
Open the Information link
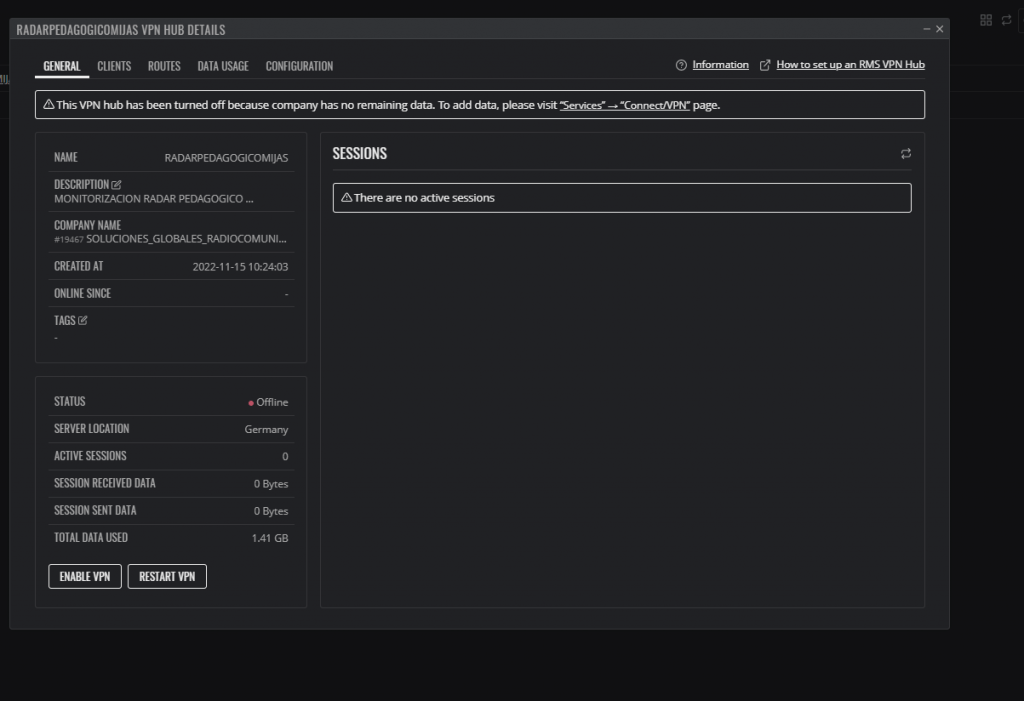pos(720,64)
